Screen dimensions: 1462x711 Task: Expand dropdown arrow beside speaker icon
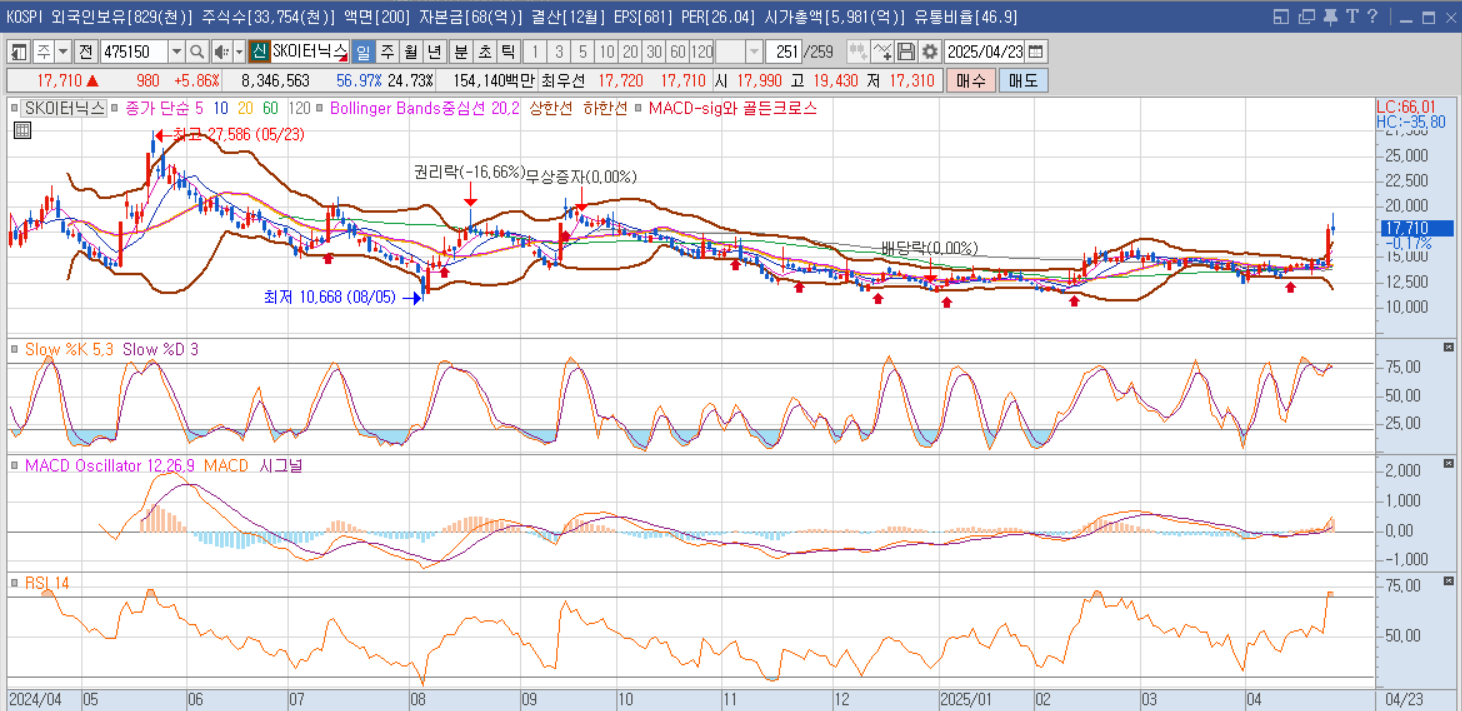point(238,52)
